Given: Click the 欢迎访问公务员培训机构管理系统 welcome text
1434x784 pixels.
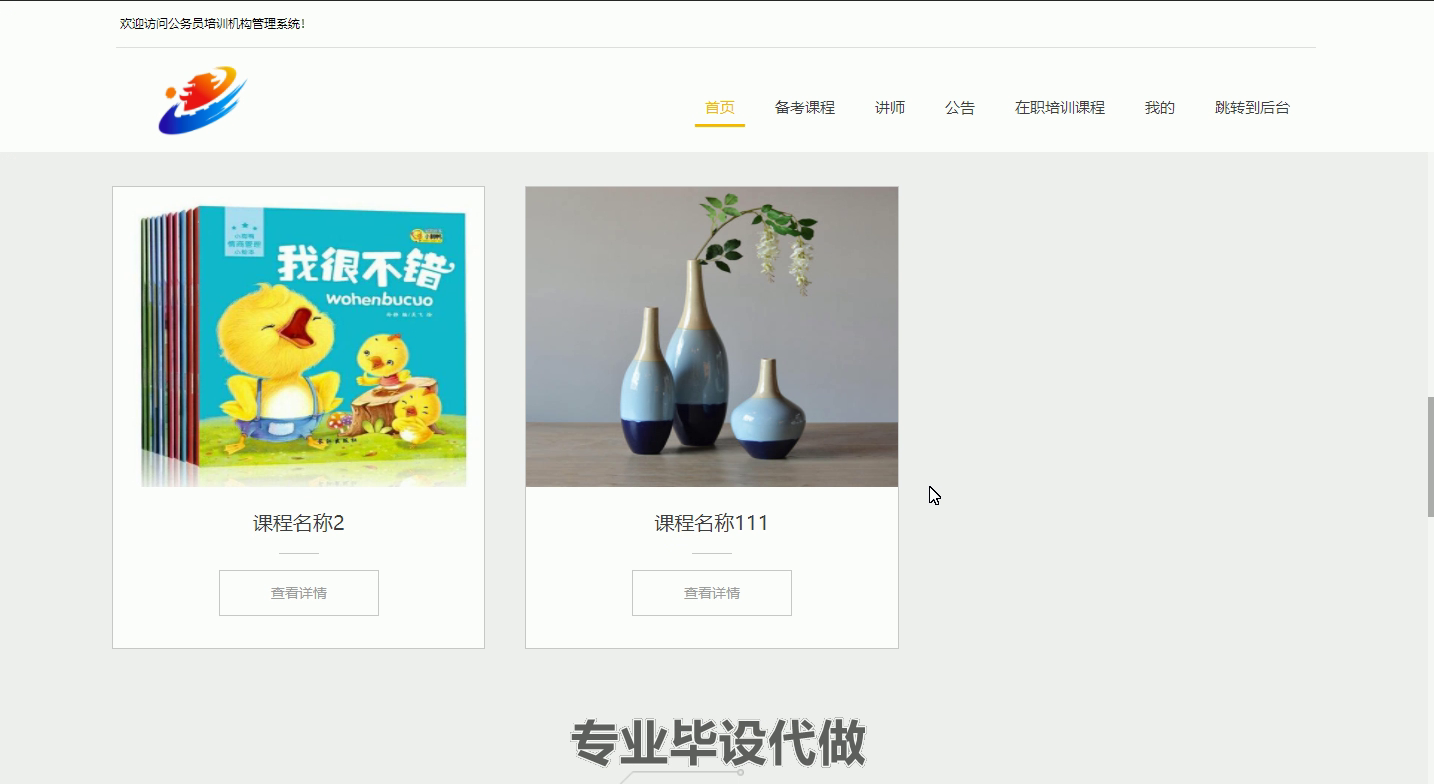Looking at the screenshot, I should click(212, 23).
